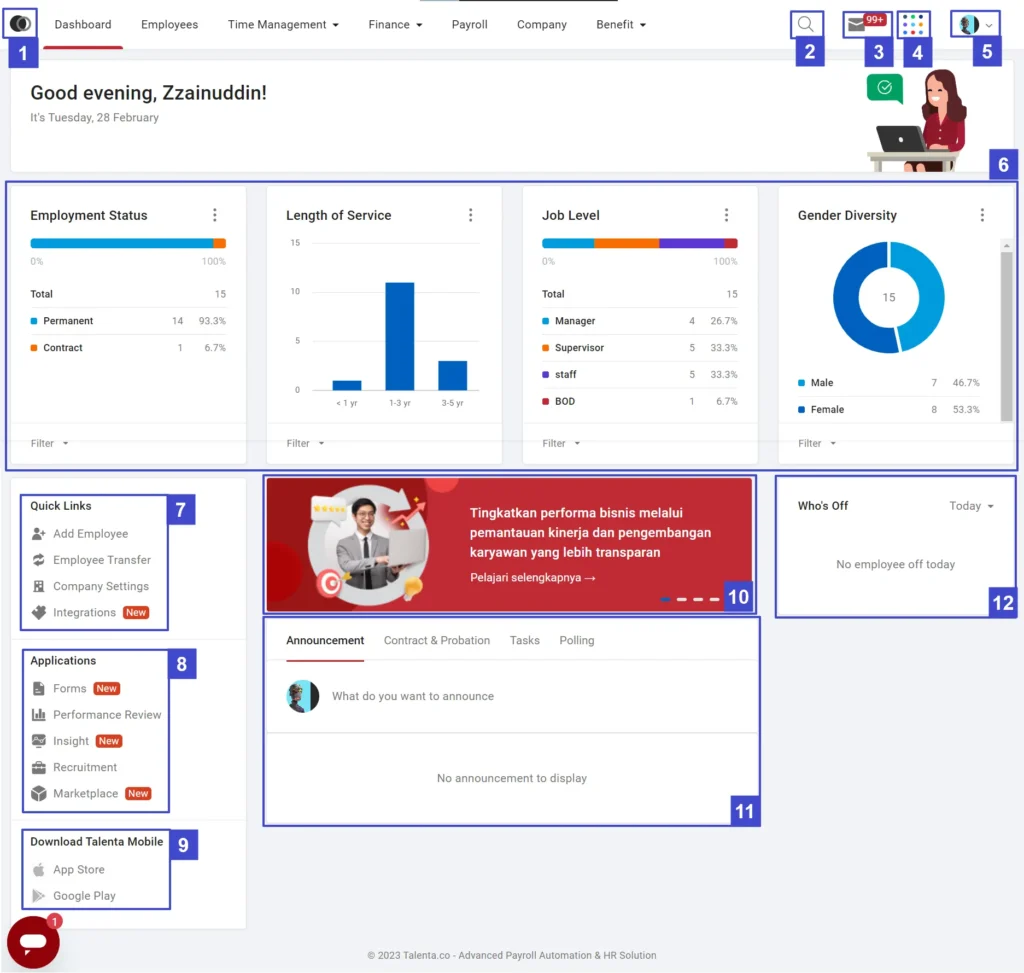Select the second carousel dot on the banner

[x=681, y=598]
